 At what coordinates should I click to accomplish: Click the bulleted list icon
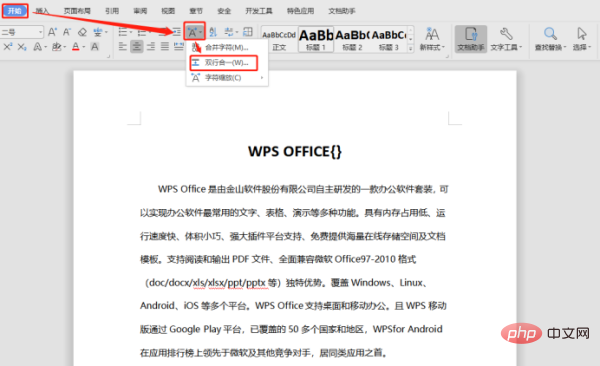click(122, 32)
